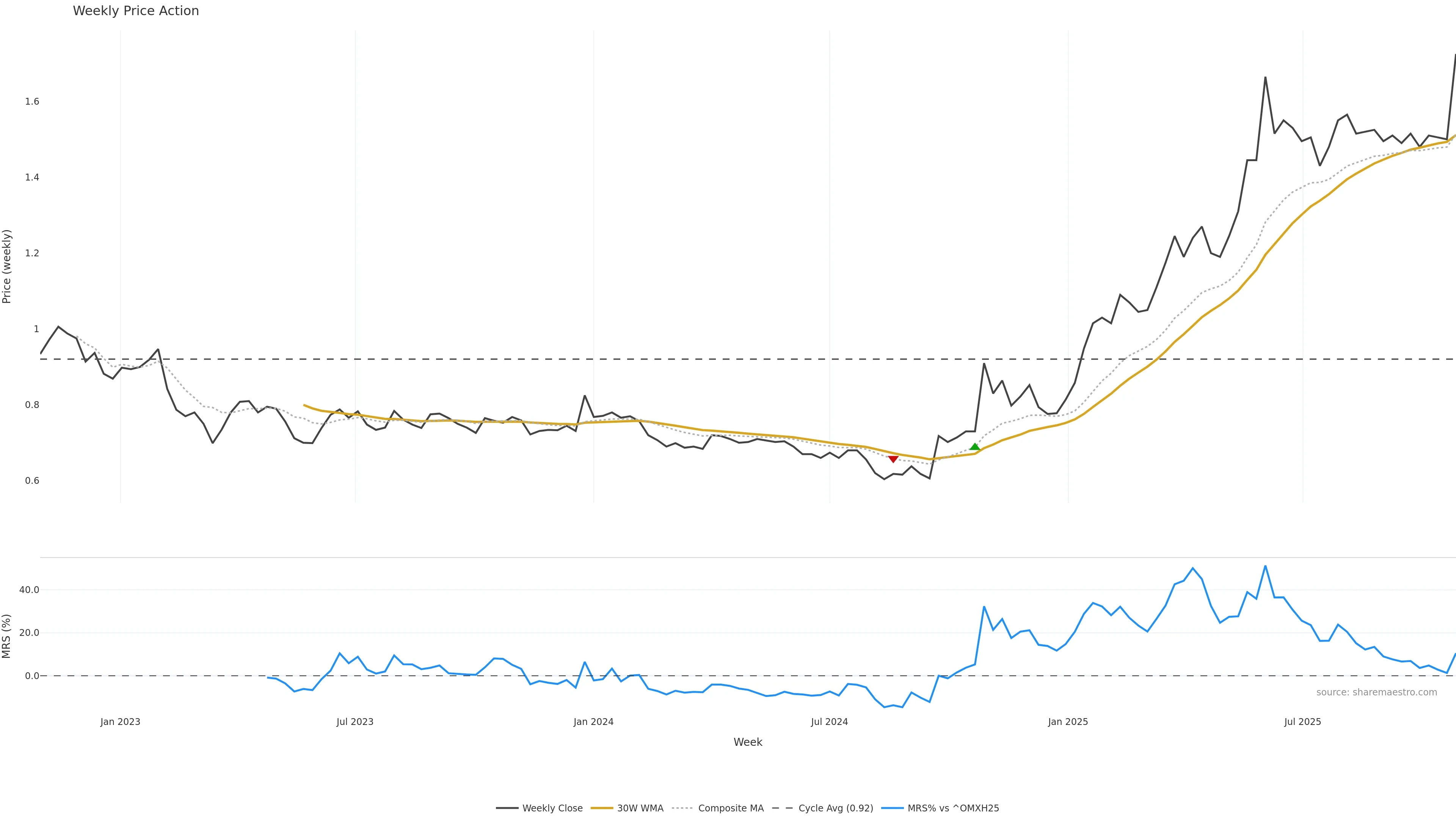The image size is (1456, 819).
Task: Click the Jan 2023 x-axis tick label
Action: coord(120,722)
